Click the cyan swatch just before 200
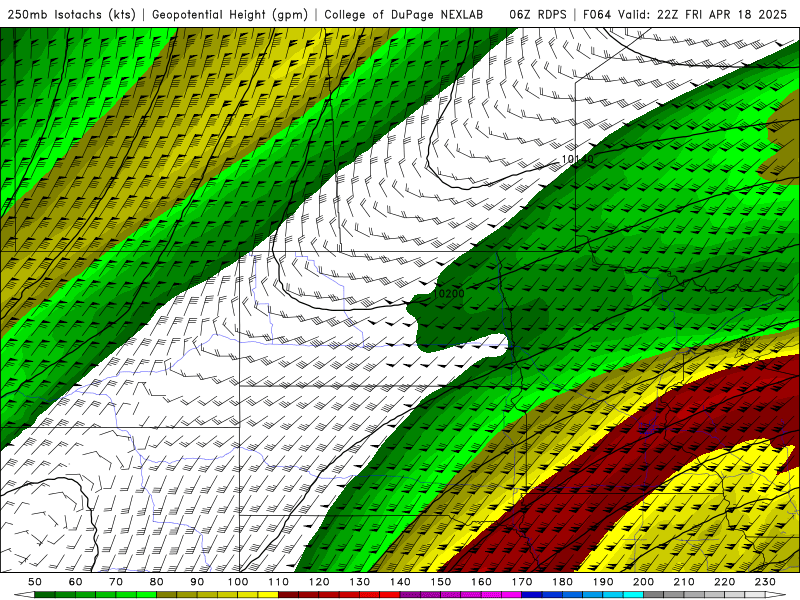 tap(633, 595)
